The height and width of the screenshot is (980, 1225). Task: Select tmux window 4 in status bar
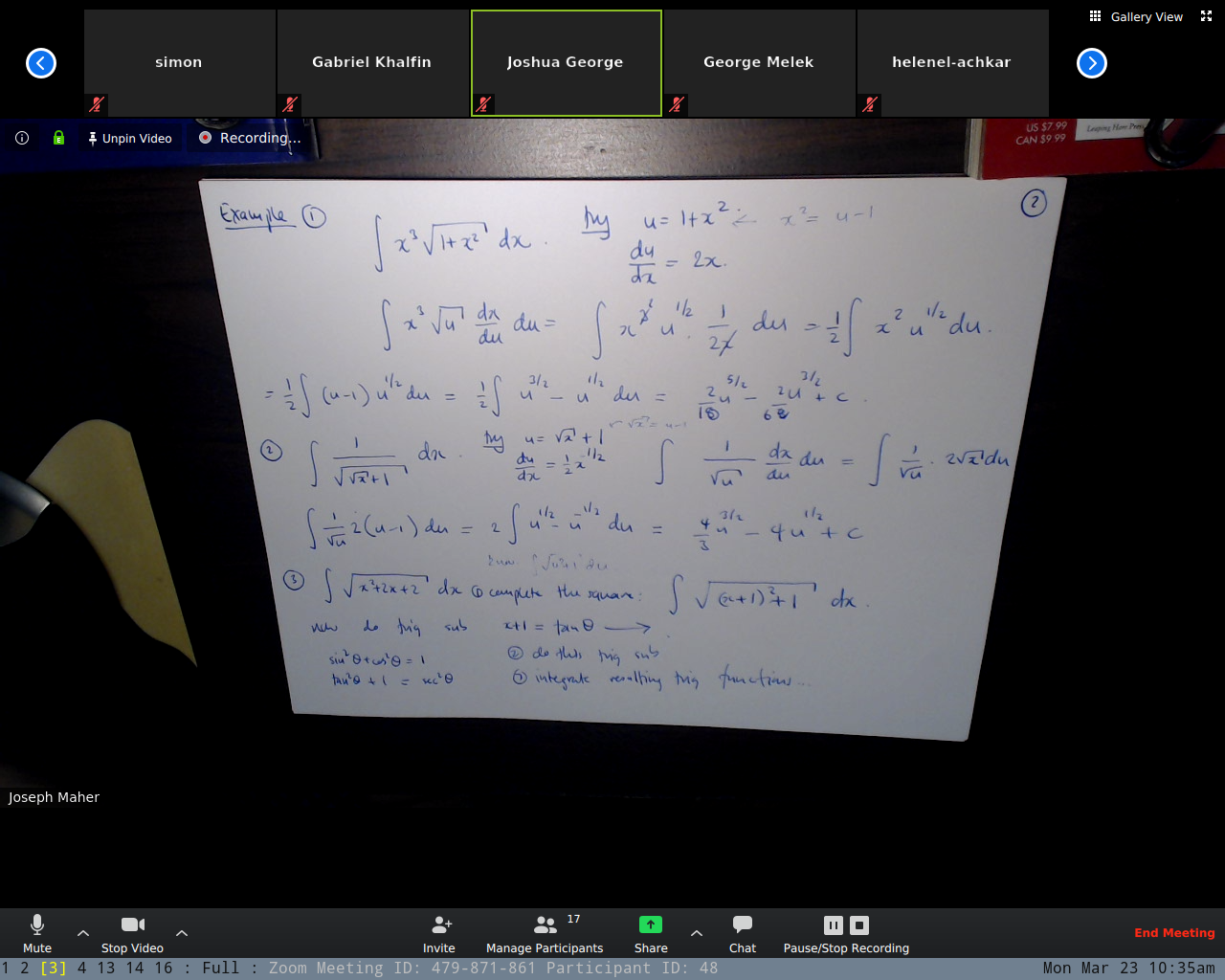[x=81, y=969]
